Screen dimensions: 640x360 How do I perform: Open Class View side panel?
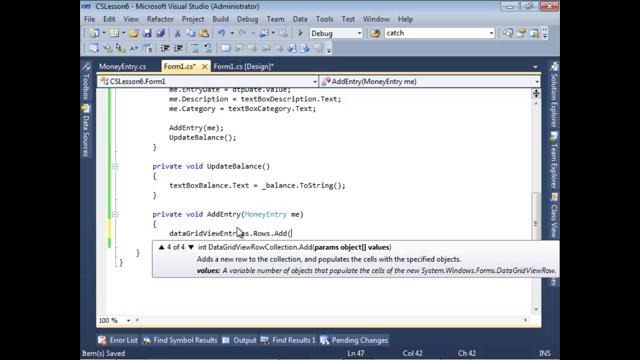pos(554,216)
